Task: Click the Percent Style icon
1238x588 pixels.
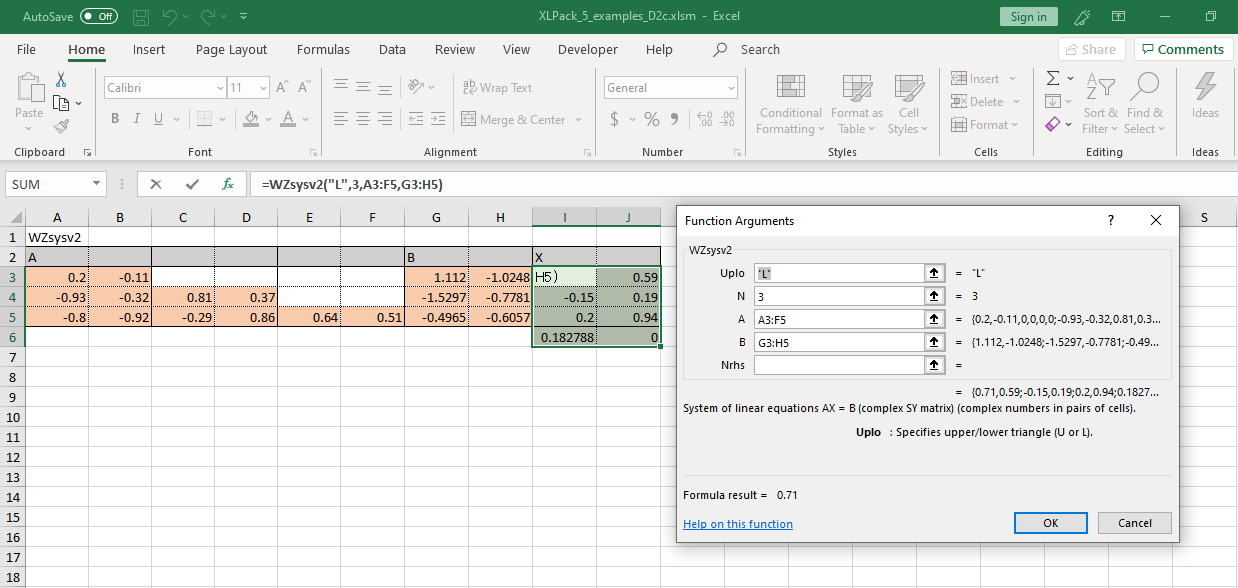Action: (652, 119)
